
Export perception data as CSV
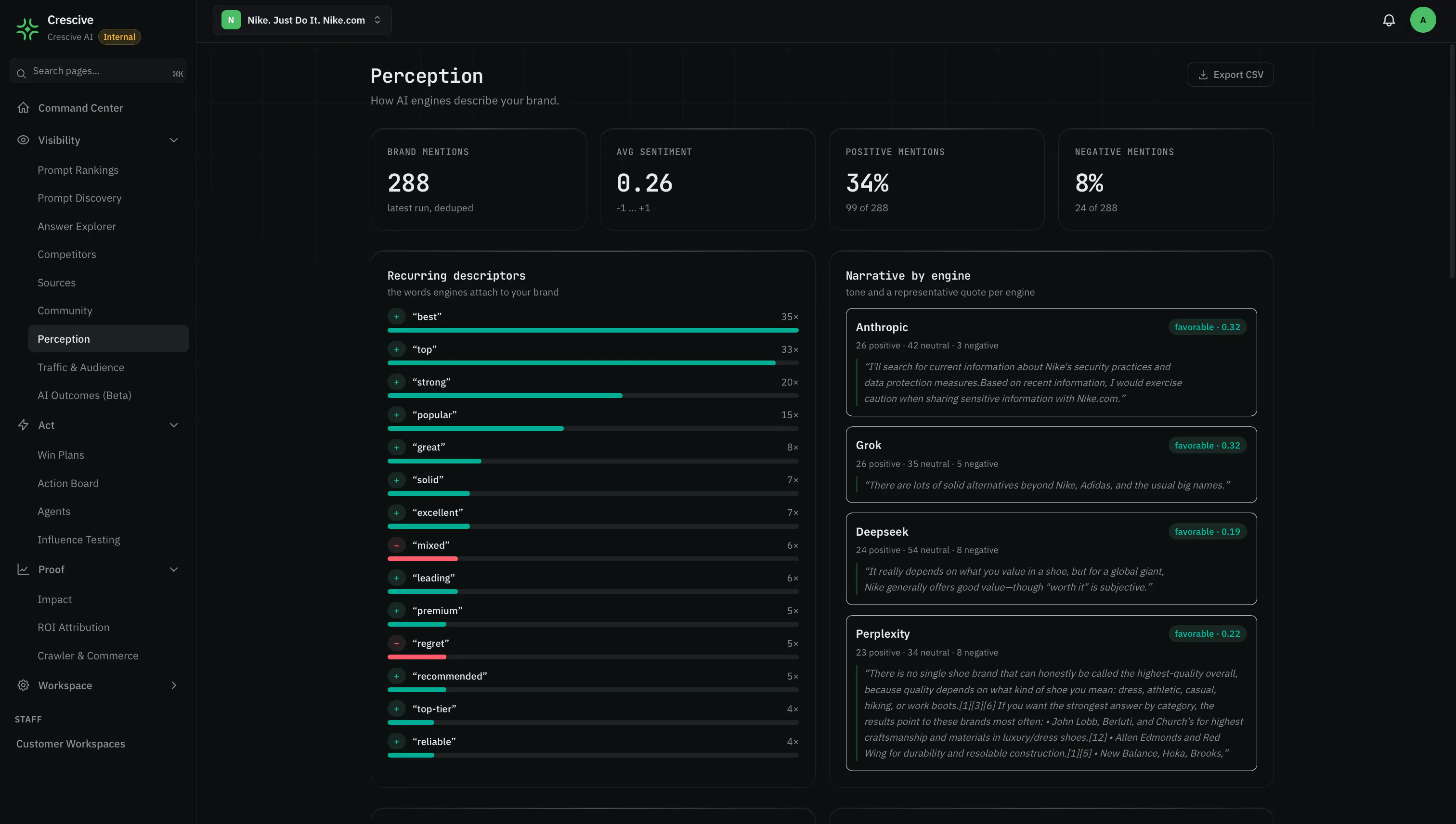[1230, 75]
